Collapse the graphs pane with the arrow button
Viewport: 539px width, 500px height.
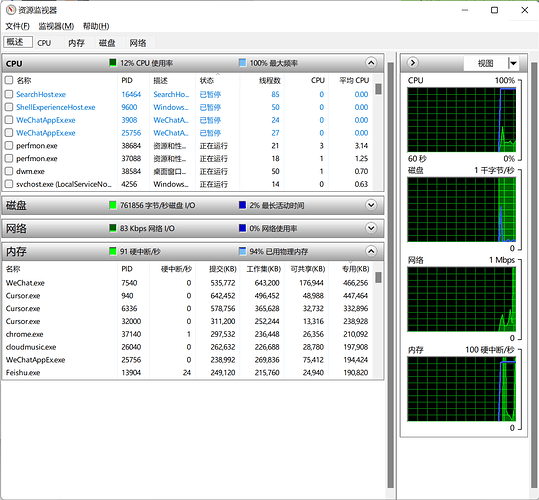pyautogui.click(x=412, y=63)
